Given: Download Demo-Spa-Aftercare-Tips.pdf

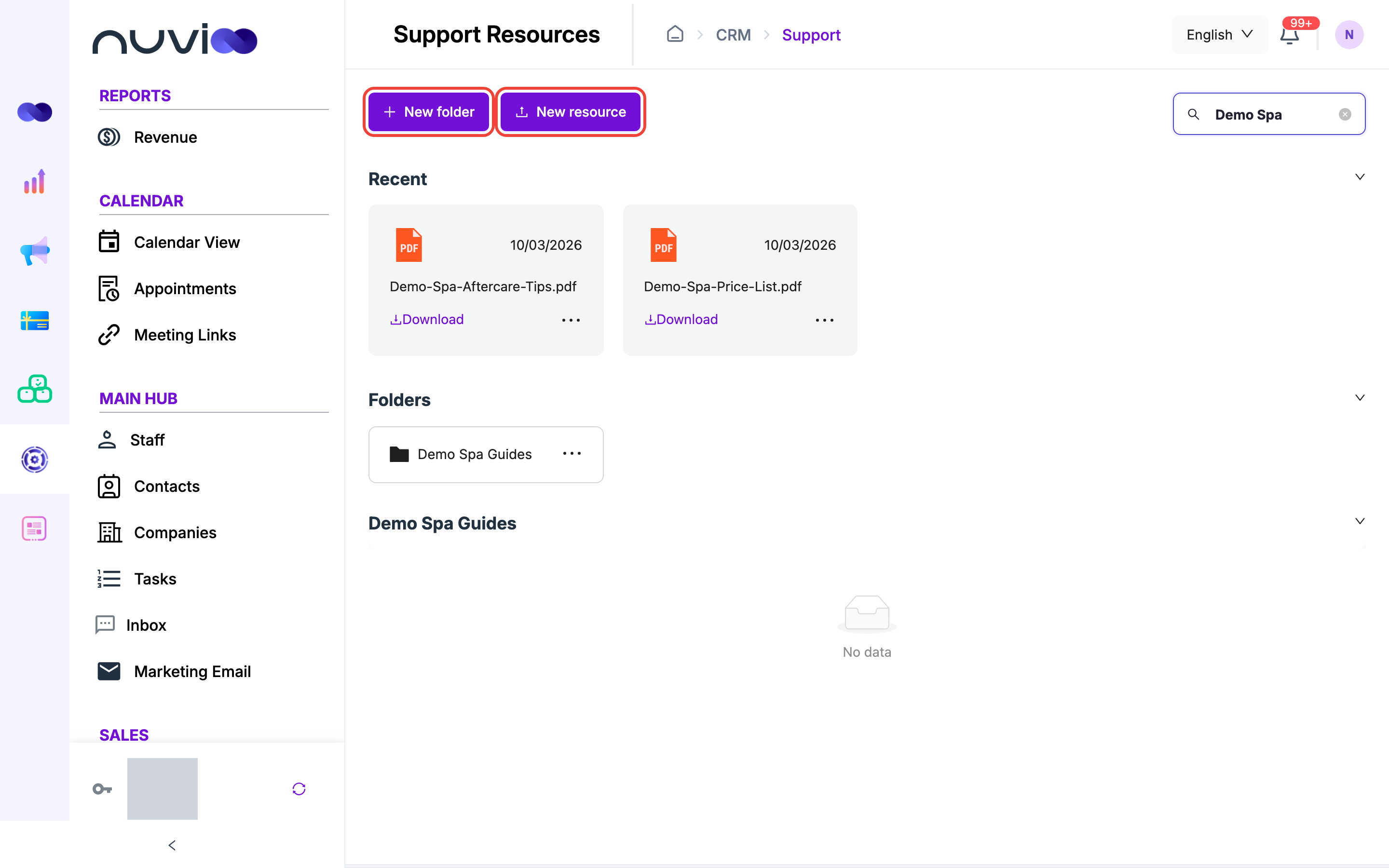Looking at the screenshot, I should coord(426,319).
